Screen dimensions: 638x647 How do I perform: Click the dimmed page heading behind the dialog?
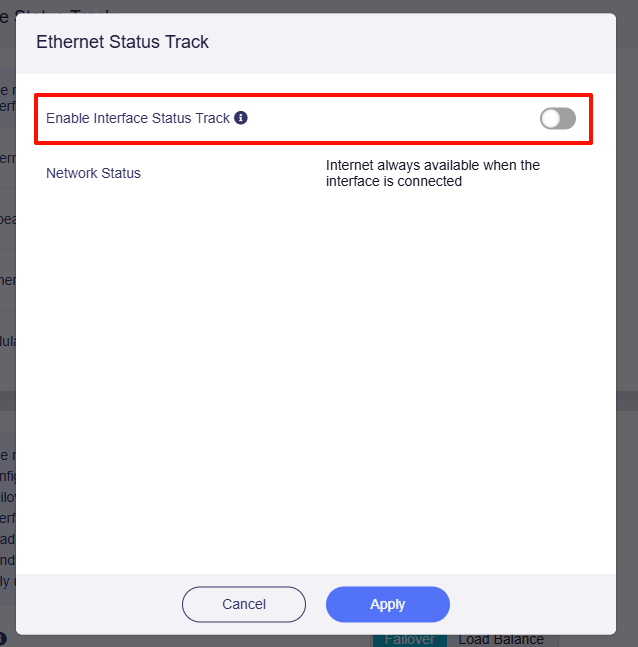pos(60,6)
